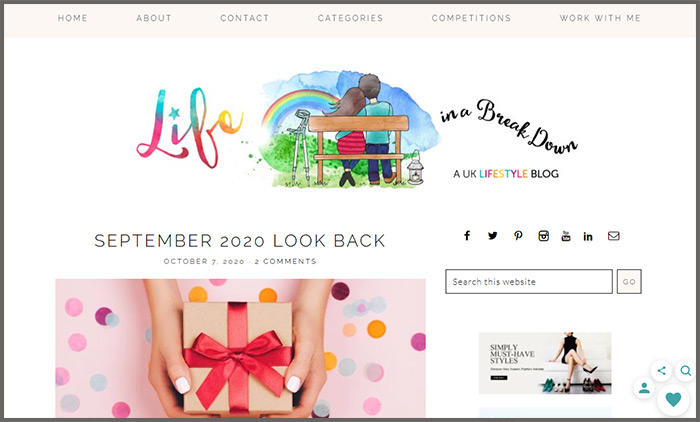Open the Twitter social icon
Viewport: 700px width, 422px height.
[x=492, y=236]
